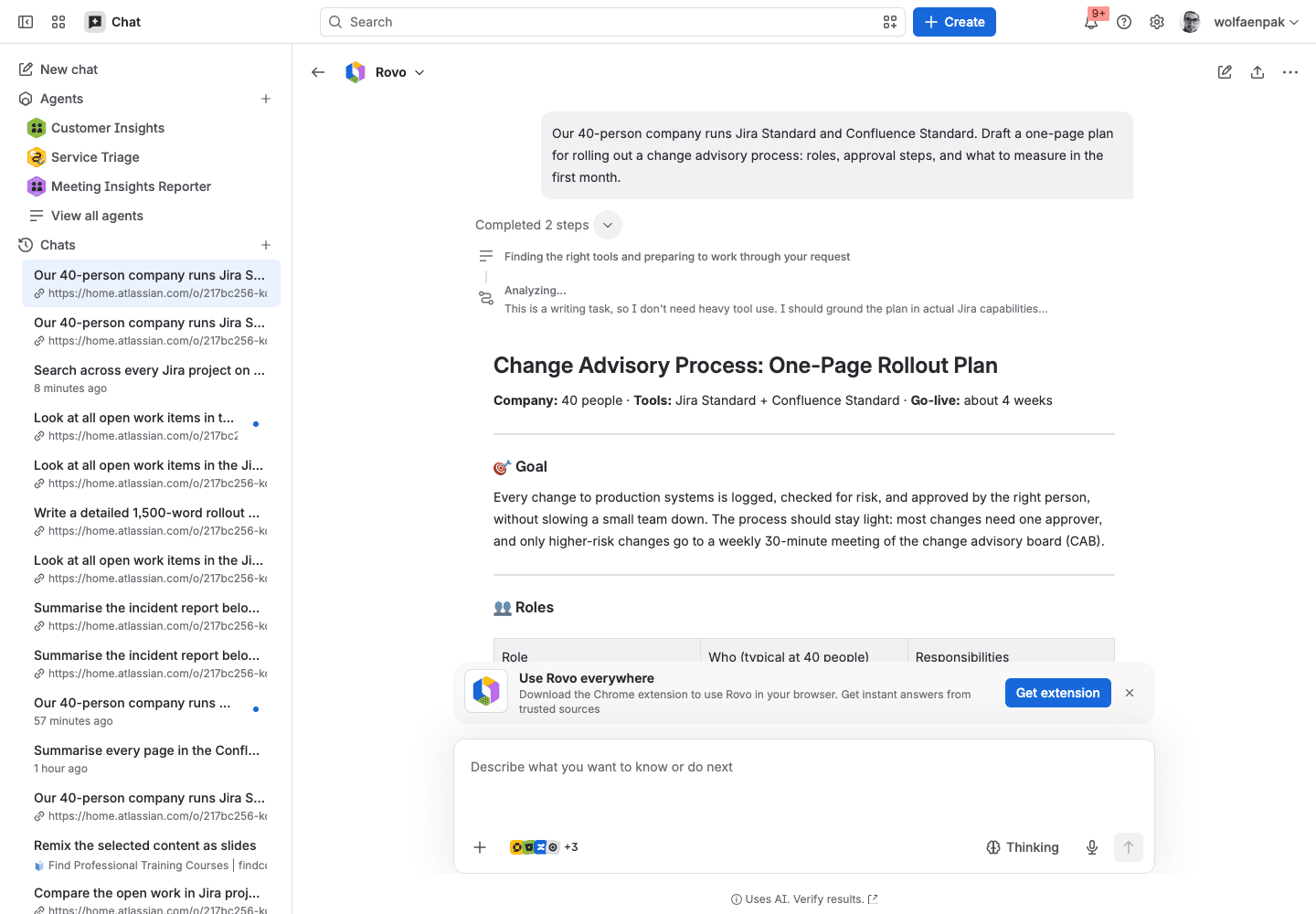
Task: Open the help question mark
Action: pyautogui.click(x=1124, y=22)
